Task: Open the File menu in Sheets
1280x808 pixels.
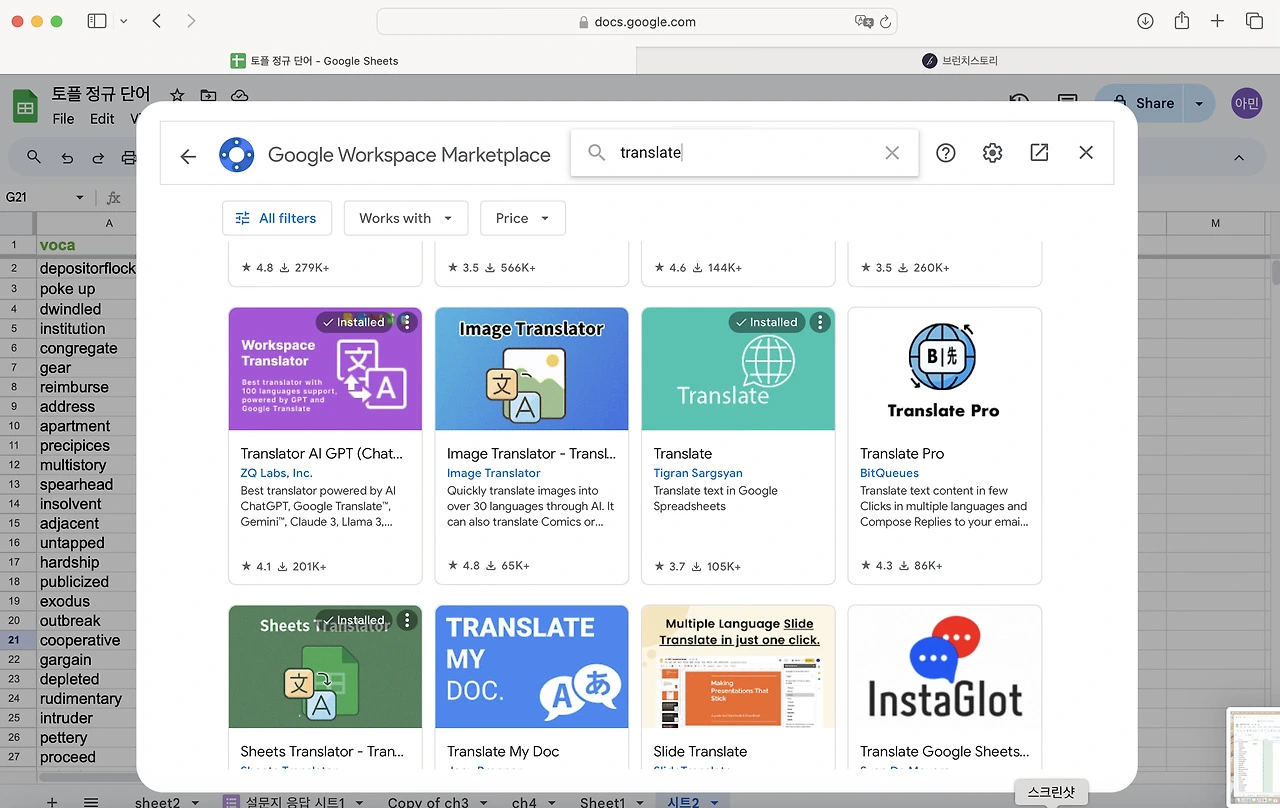Action: tap(63, 118)
